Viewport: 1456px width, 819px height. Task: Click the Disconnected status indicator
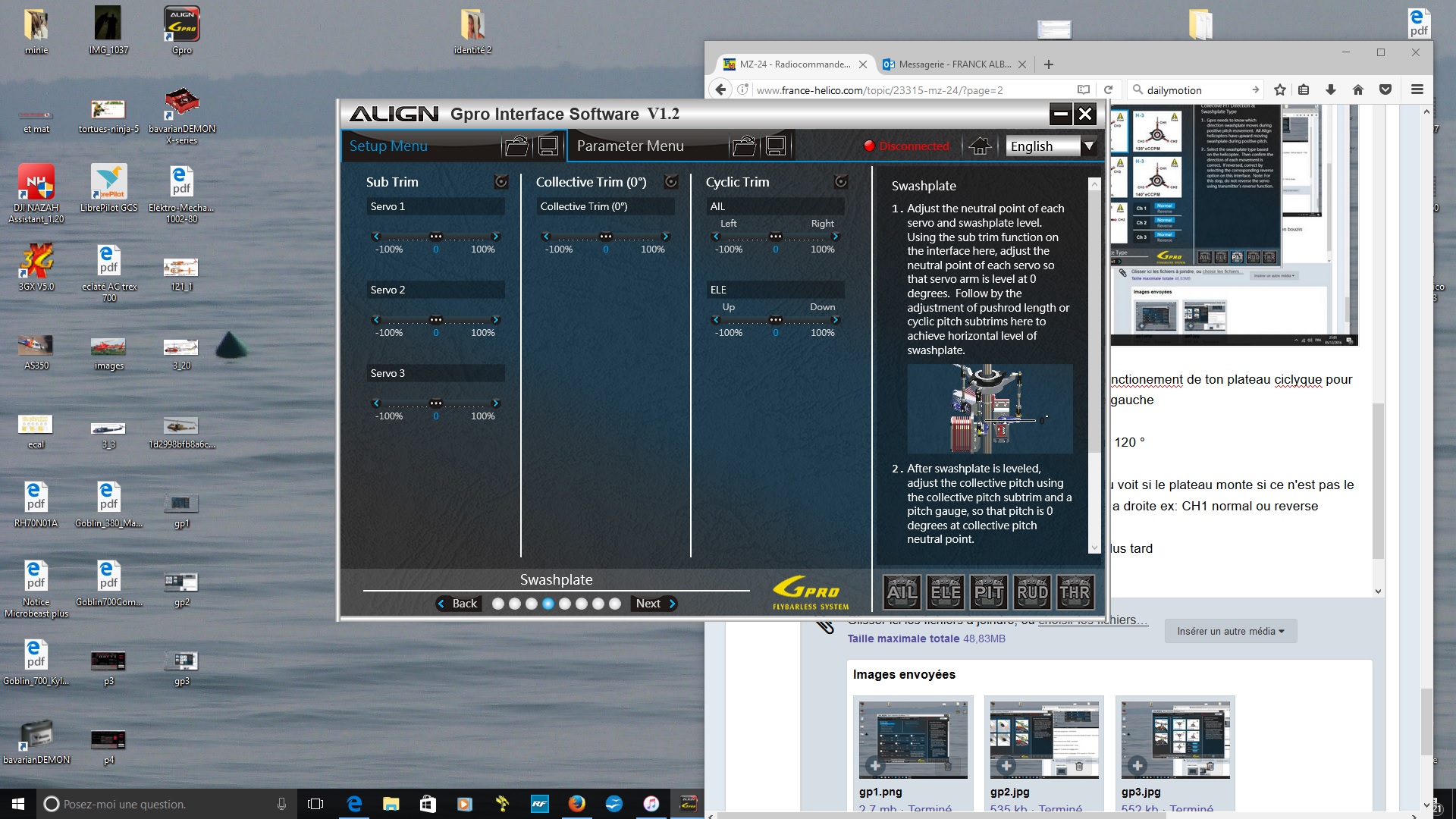(906, 146)
